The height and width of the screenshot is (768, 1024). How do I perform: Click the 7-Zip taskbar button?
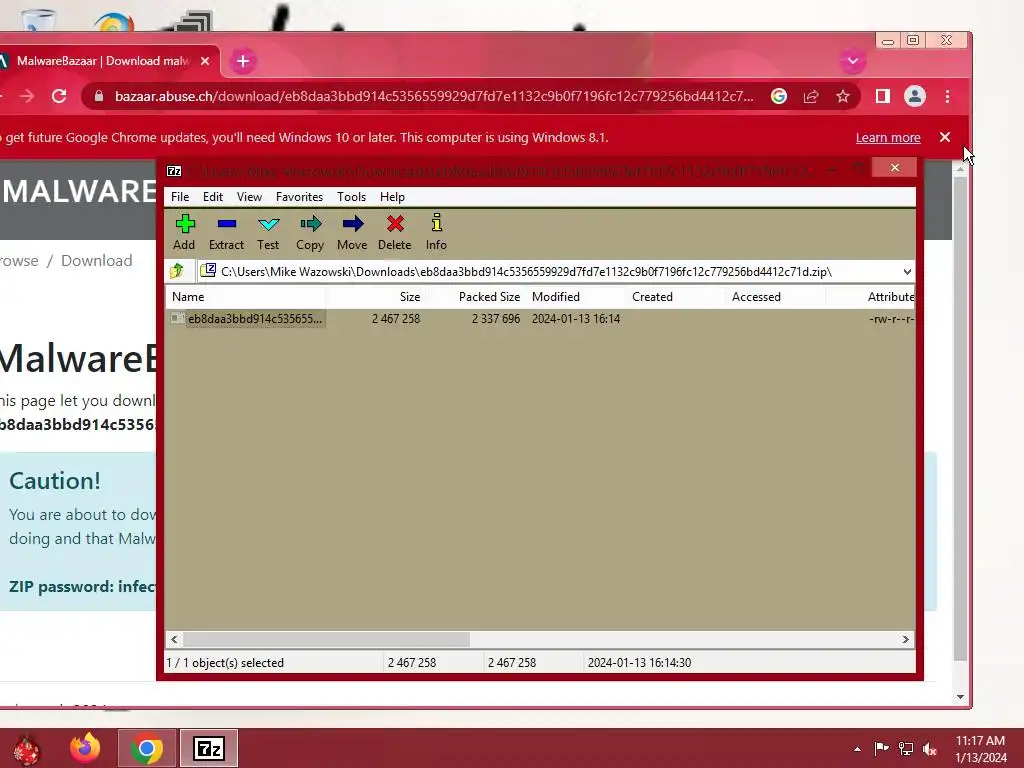209,748
